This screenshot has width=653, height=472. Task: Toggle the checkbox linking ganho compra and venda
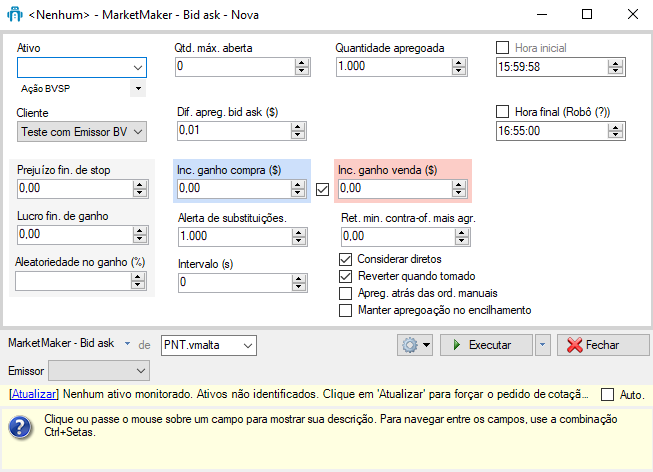(x=322, y=188)
